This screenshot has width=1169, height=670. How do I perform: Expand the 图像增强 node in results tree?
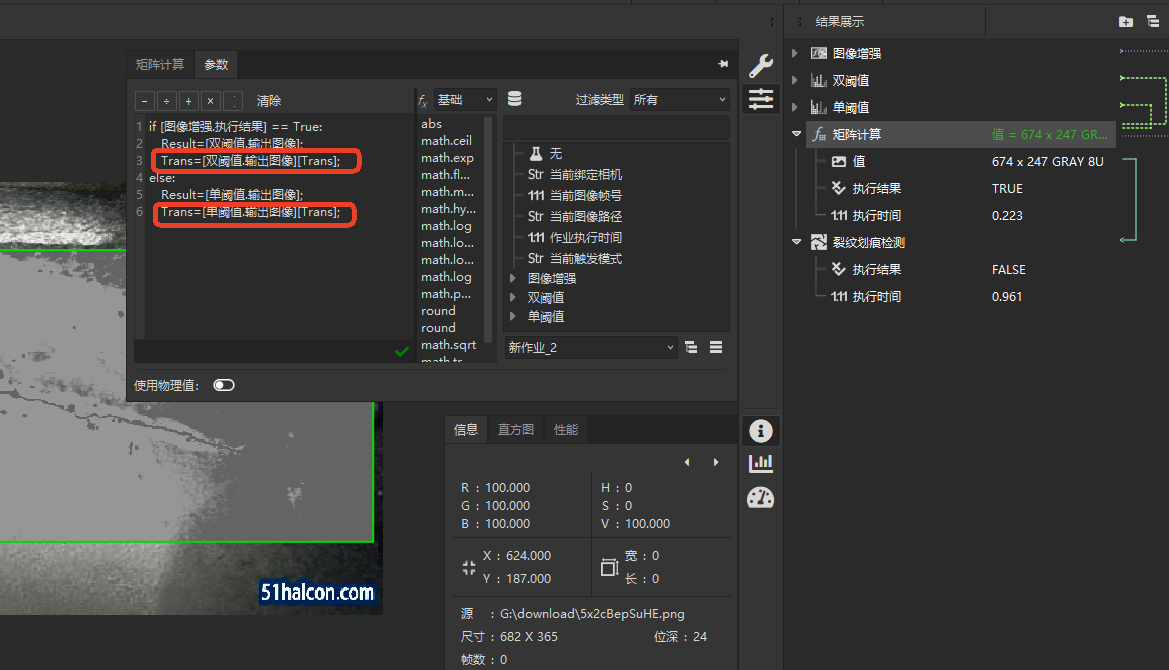[x=795, y=53]
